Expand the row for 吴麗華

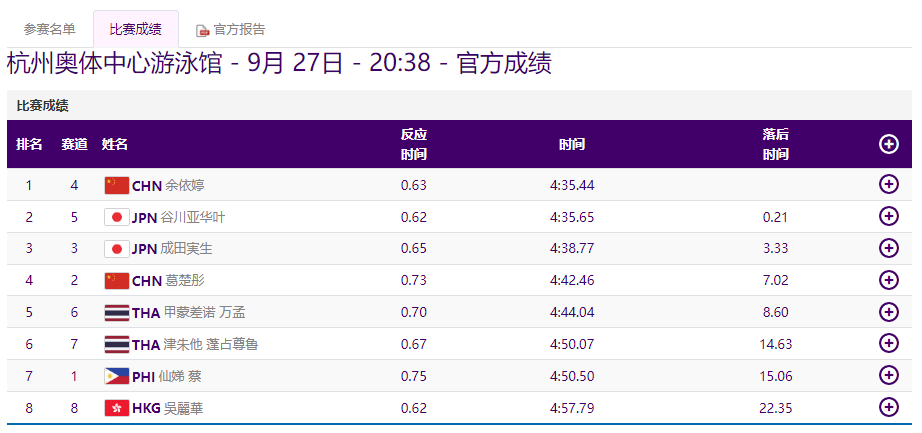tap(888, 407)
